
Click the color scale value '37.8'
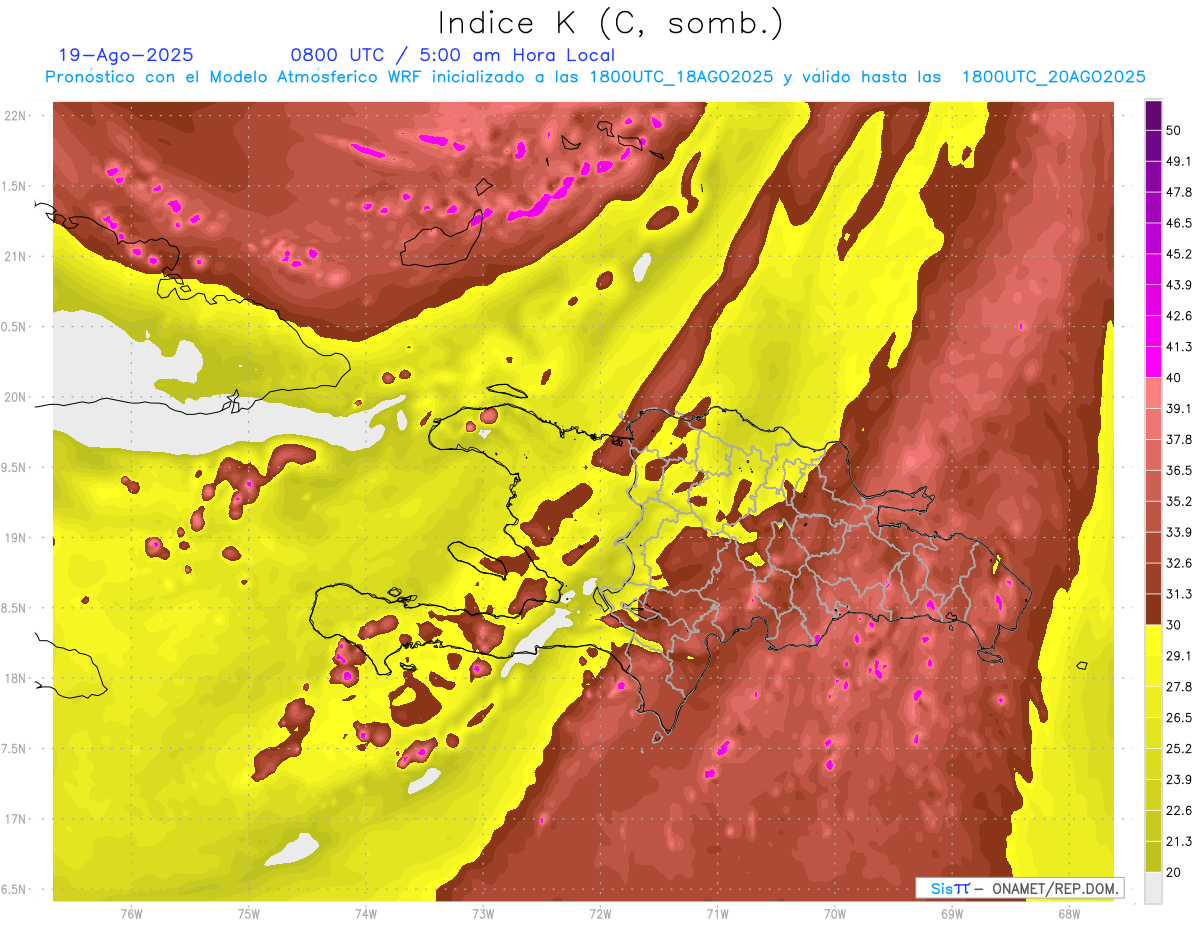[x=1179, y=440]
